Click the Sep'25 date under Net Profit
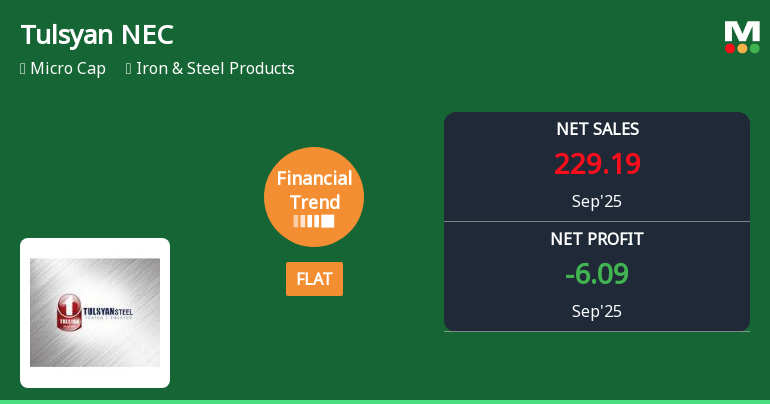The height and width of the screenshot is (404, 770). 597,311
